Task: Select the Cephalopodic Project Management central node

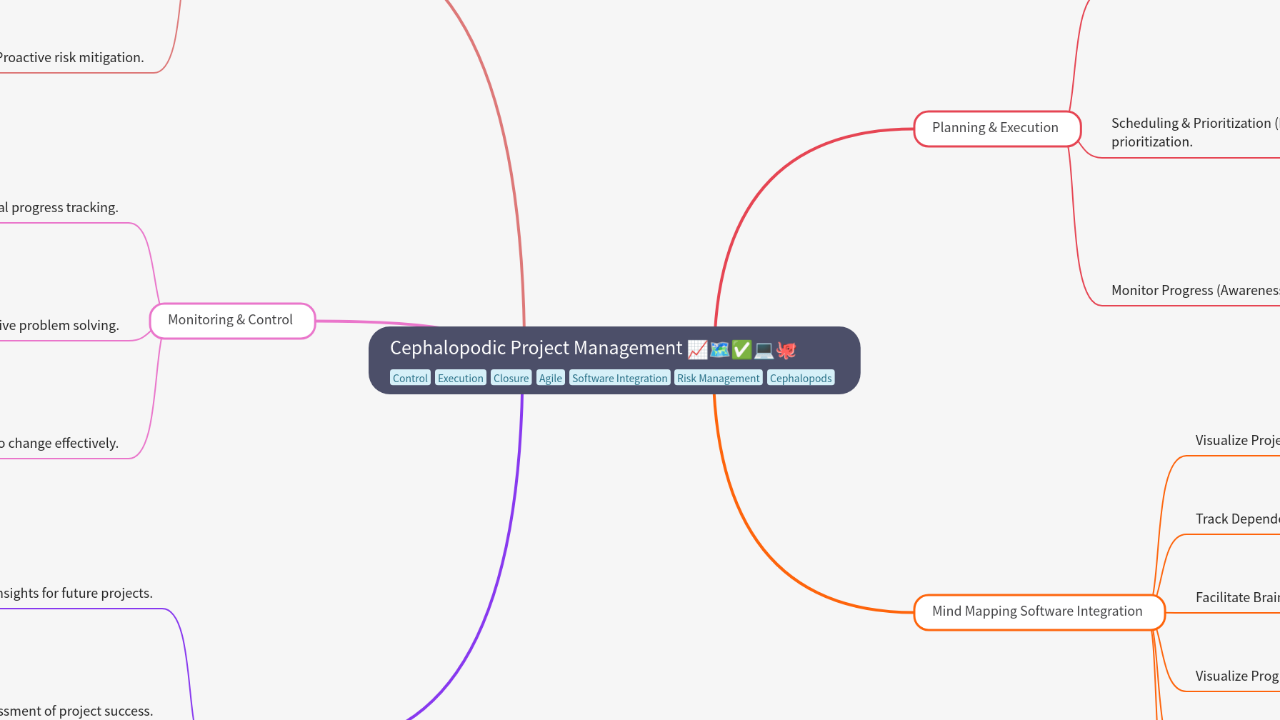Action: 614,360
